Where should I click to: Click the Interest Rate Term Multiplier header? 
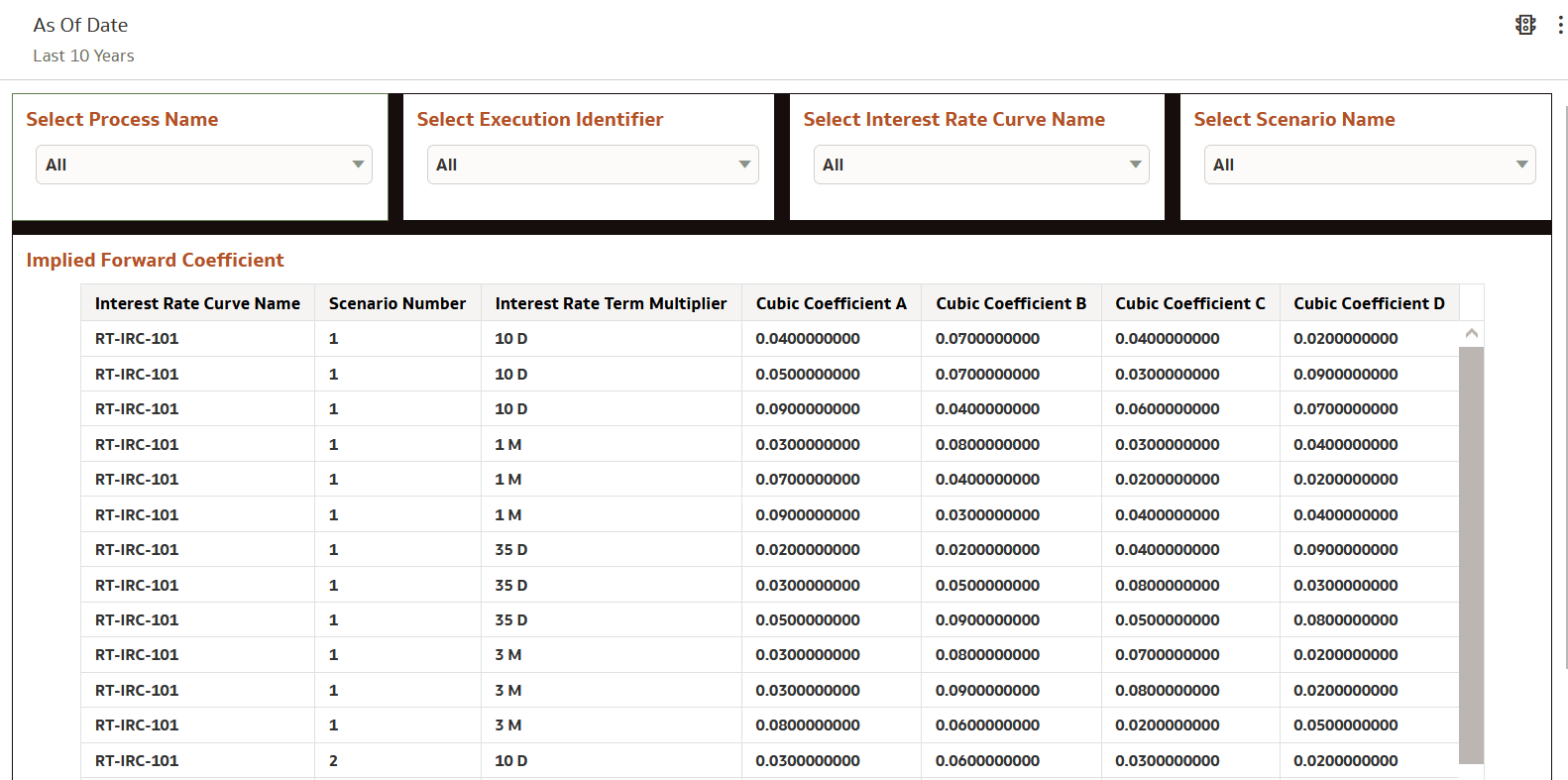(x=611, y=303)
